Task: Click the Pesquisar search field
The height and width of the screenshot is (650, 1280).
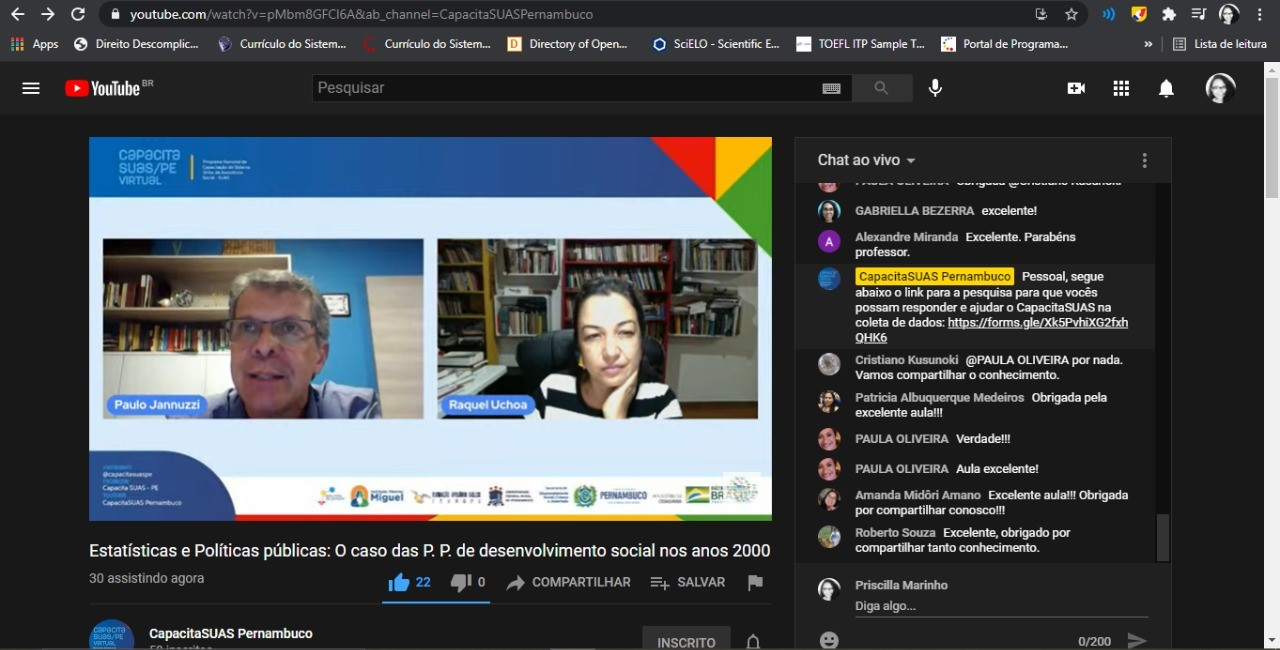Action: 565,88
